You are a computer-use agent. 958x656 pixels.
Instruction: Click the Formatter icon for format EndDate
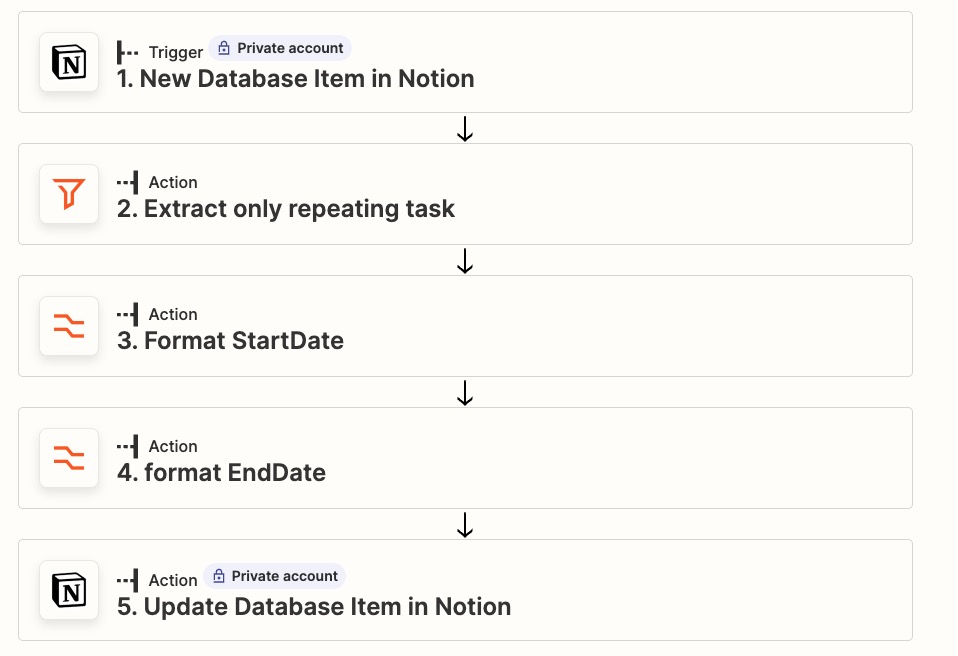[x=69, y=458]
